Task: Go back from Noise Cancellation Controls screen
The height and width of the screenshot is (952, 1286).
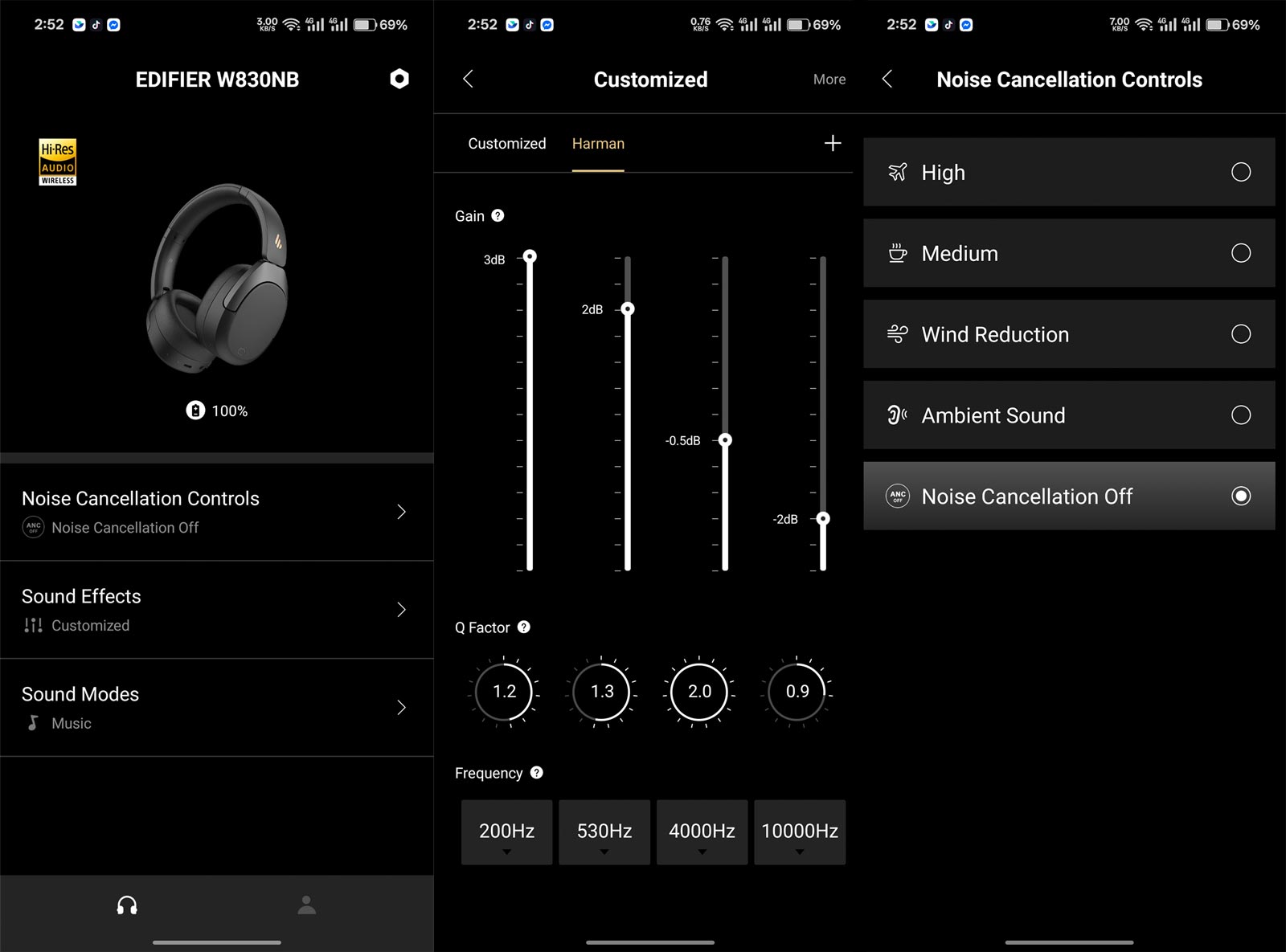Action: (x=887, y=79)
